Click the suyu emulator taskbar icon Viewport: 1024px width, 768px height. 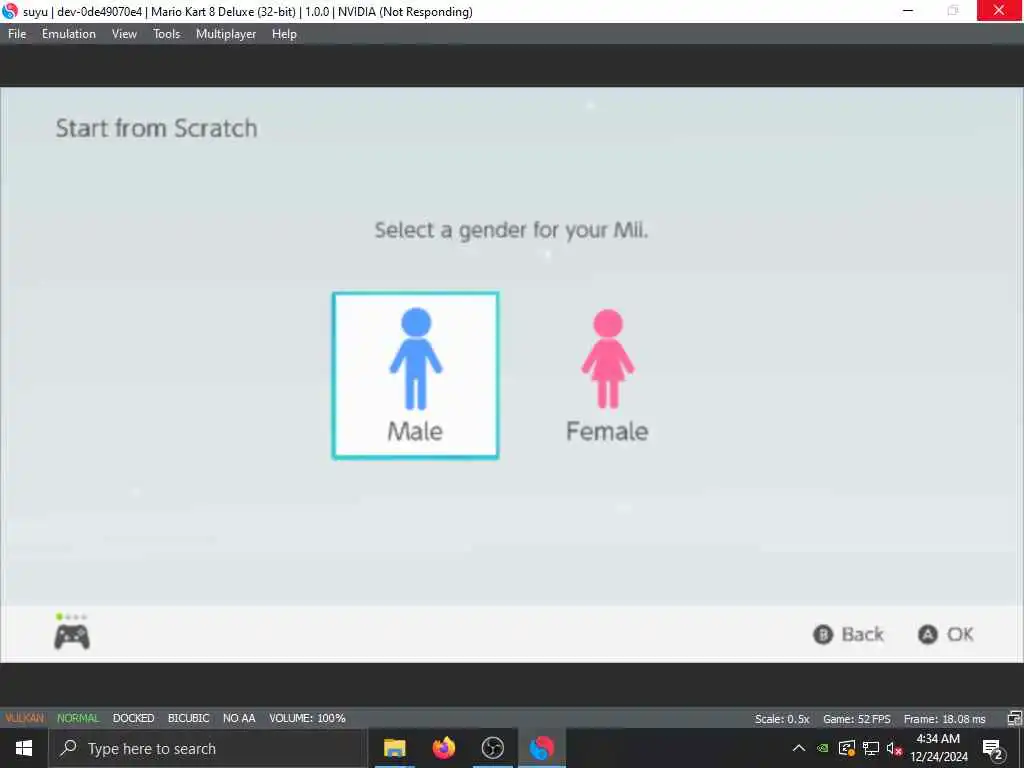point(541,748)
